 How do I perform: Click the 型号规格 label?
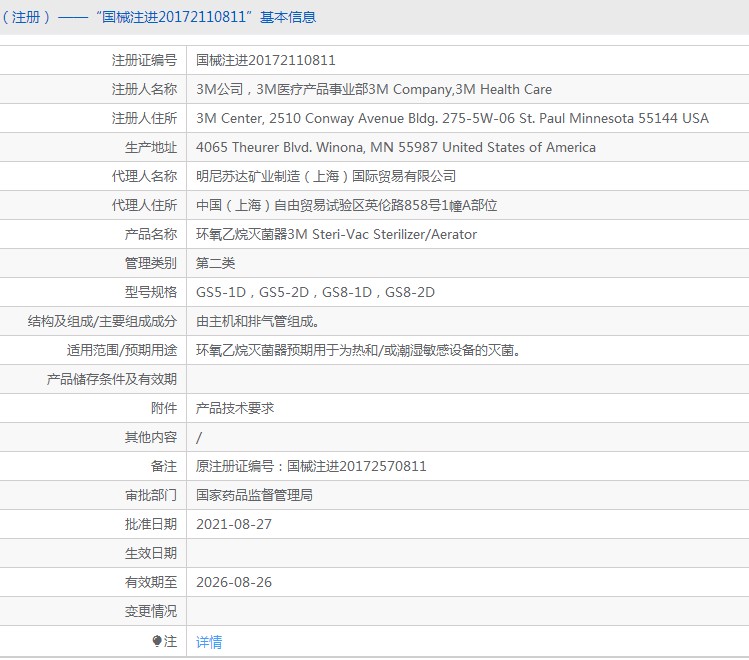(x=151, y=292)
